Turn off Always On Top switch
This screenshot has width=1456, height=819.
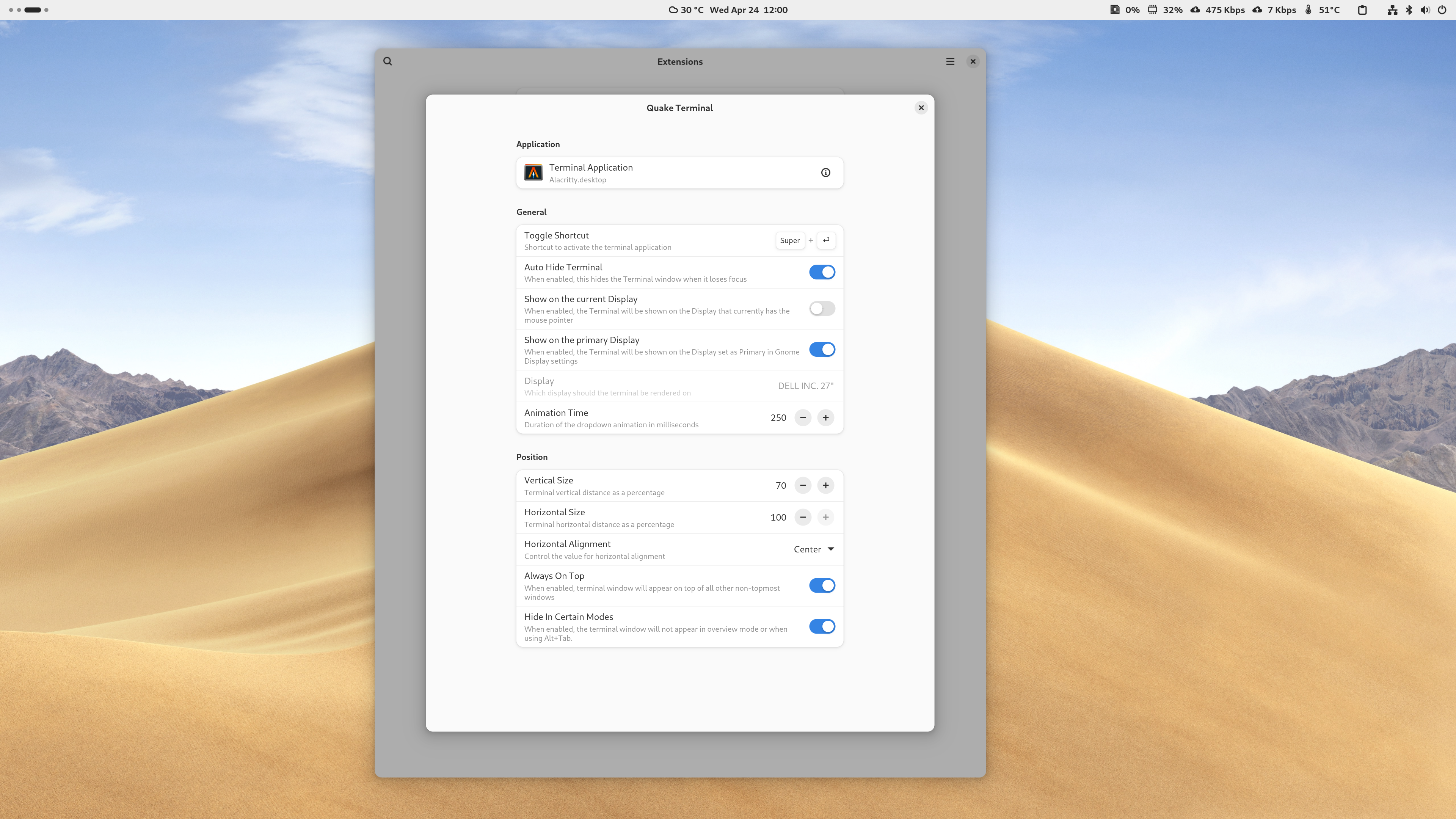[822, 585]
